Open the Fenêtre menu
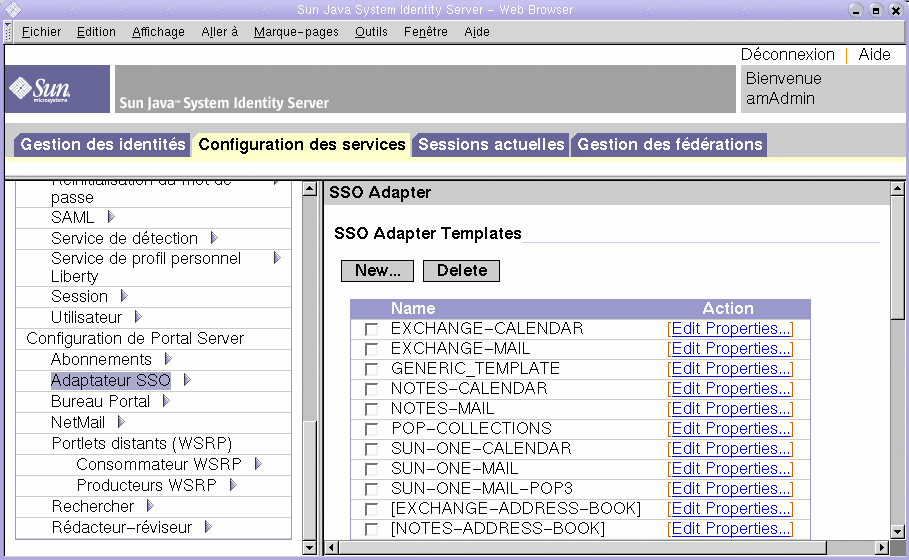The height and width of the screenshot is (560, 909). pyautogui.click(x=426, y=32)
